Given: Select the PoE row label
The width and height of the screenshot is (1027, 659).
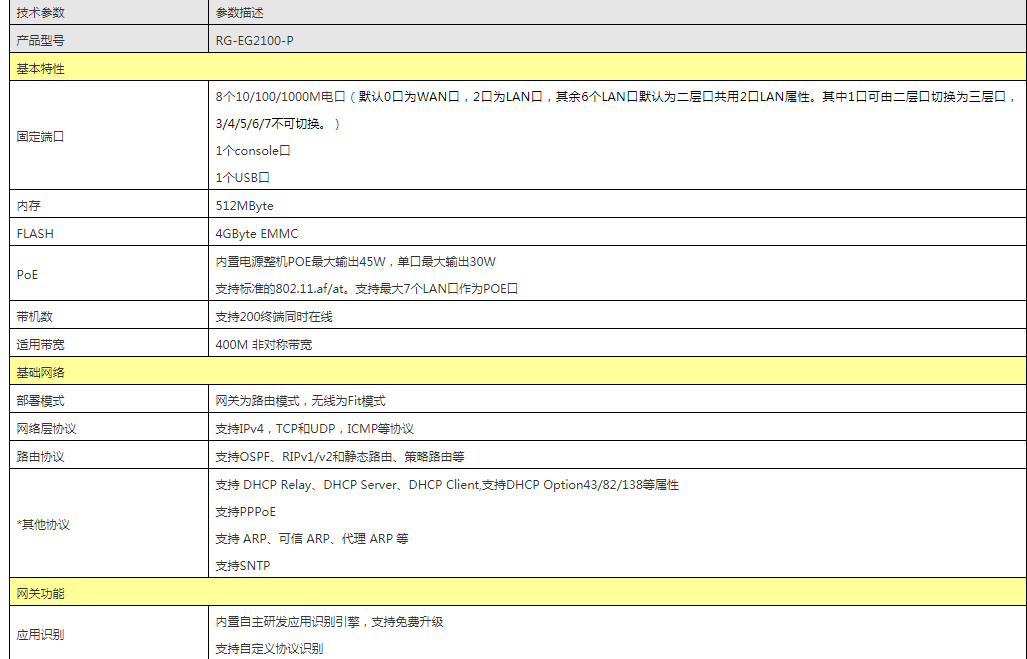Looking at the screenshot, I should [27, 274].
